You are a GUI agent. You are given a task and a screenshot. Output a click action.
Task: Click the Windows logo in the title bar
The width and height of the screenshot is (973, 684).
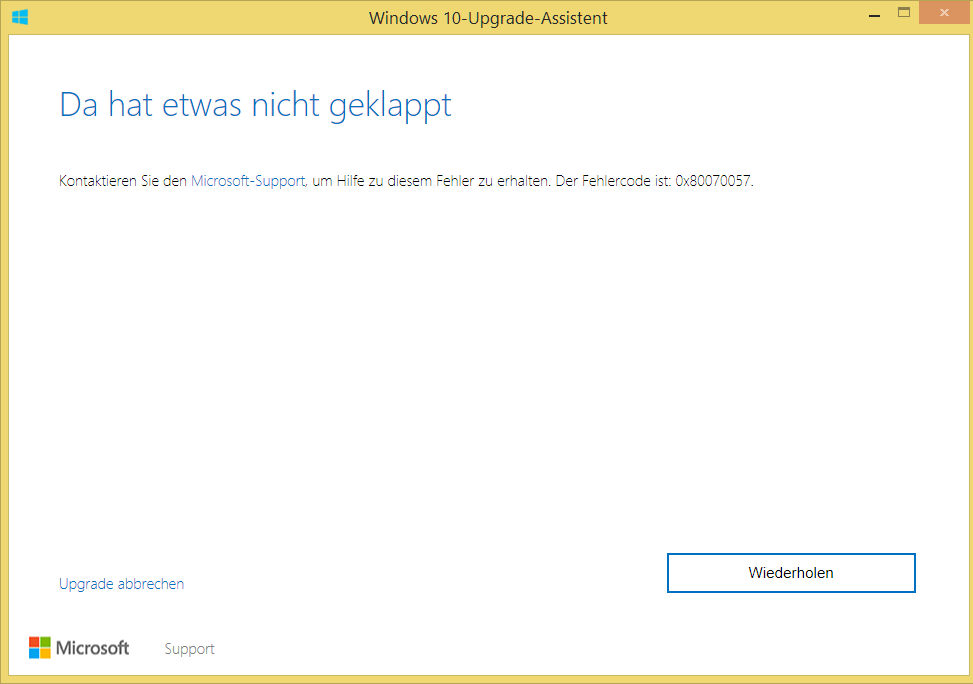pyautogui.click(x=20, y=17)
